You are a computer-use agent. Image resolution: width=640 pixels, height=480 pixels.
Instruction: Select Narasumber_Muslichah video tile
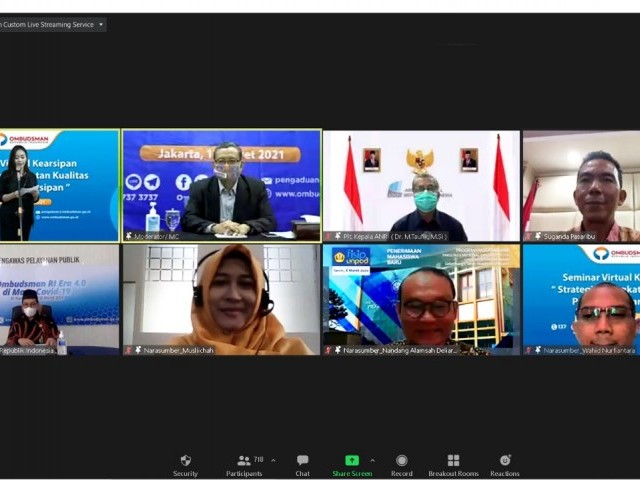pos(221,299)
